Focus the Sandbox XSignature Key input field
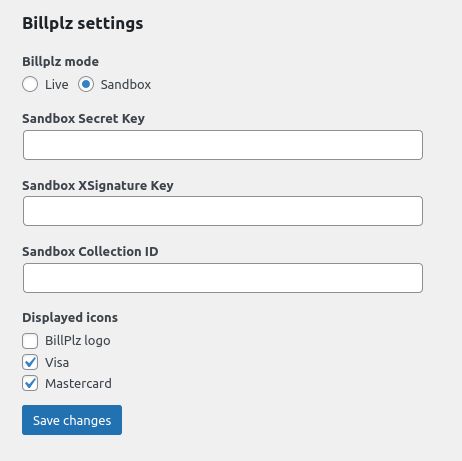 (x=223, y=211)
